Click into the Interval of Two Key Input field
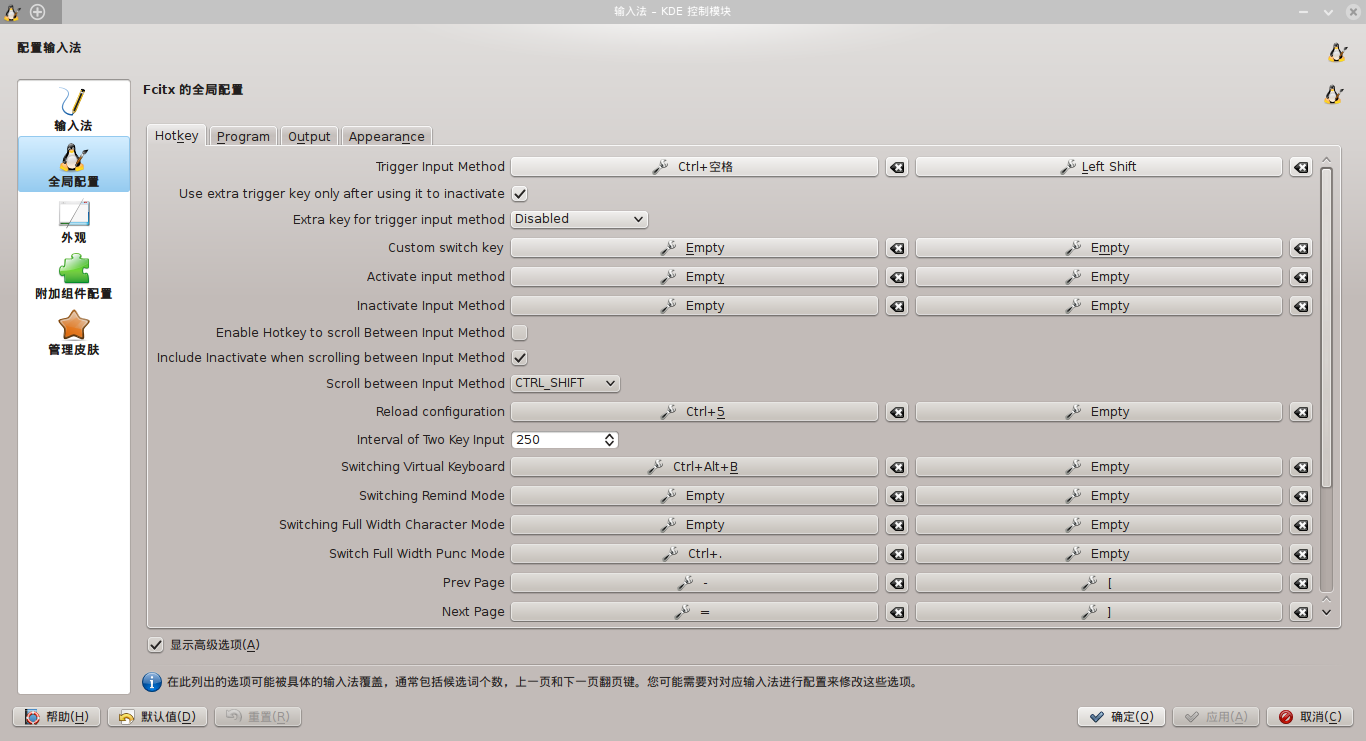Screen dimensions: 1366x741 tap(557, 440)
